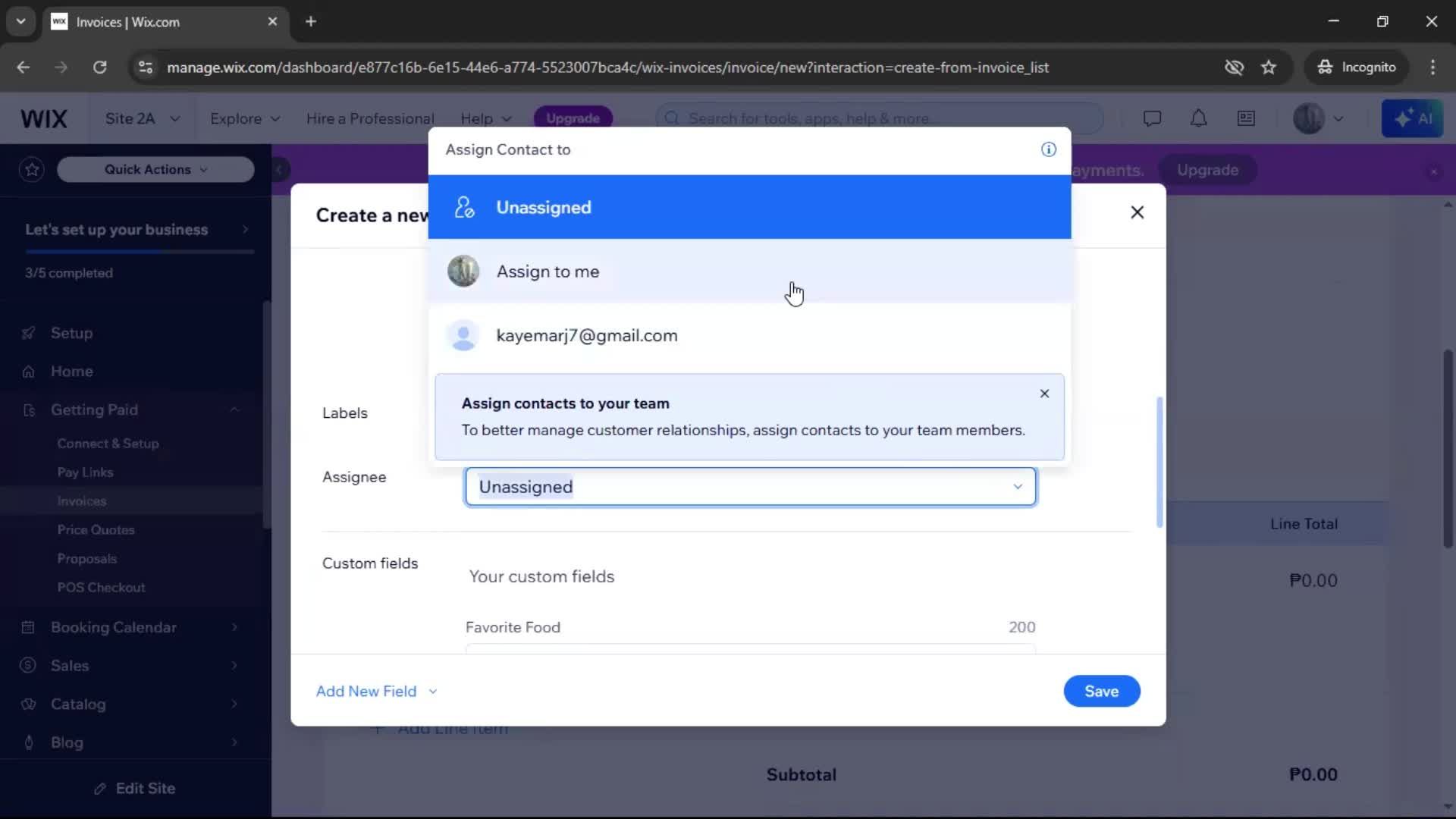Open Connect & Setup
Screen dimensions: 1456x819
108,444
